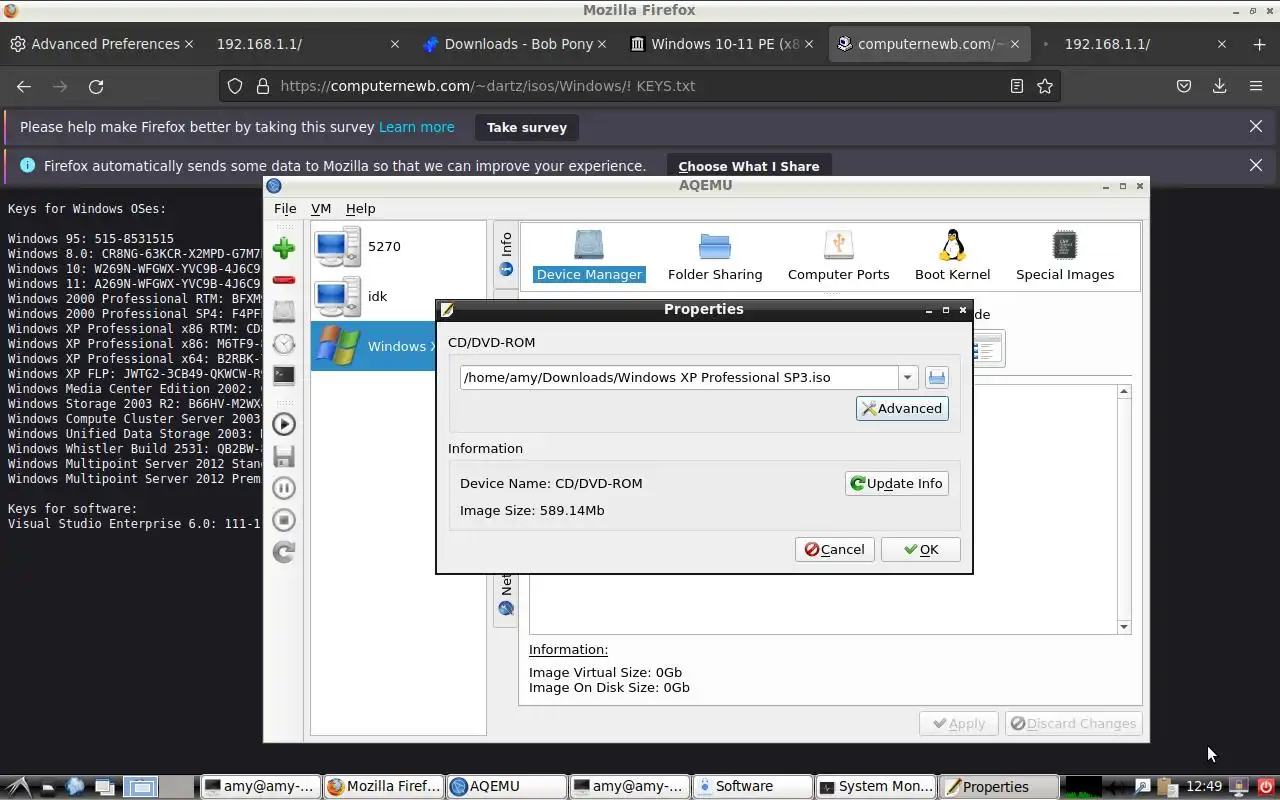1280x800 pixels.
Task: Switch to Windows 10-11 PE tab
Action: coord(724,44)
